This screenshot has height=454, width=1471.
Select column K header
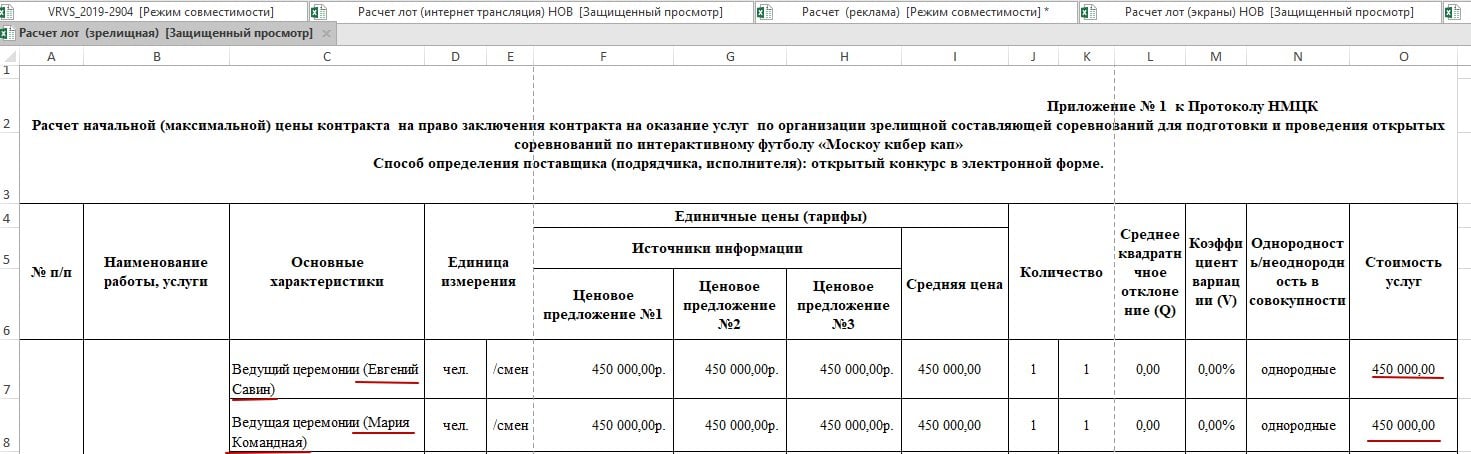tap(1086, 57)
